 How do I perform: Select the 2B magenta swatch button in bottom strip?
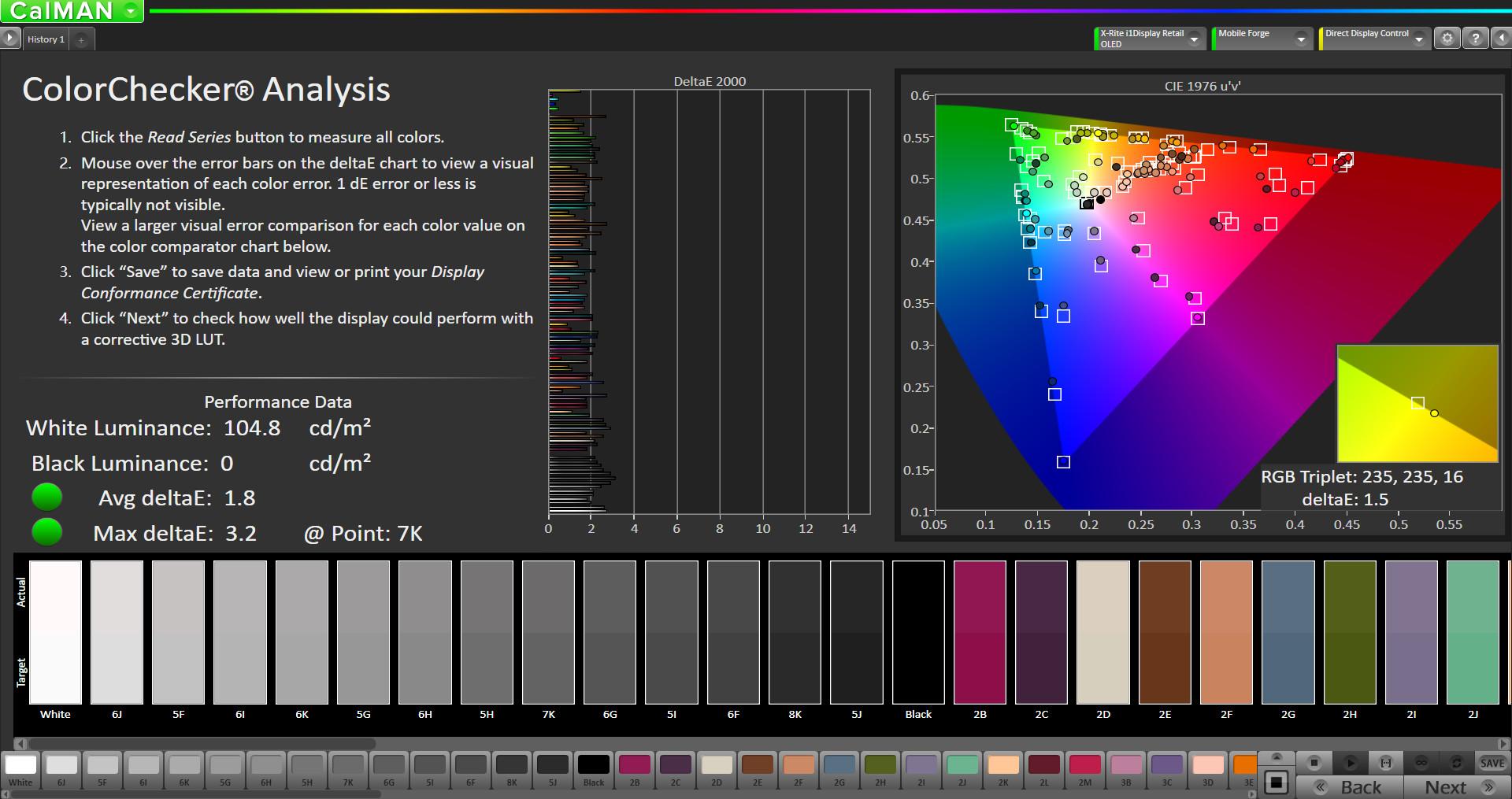coord(635,771)
